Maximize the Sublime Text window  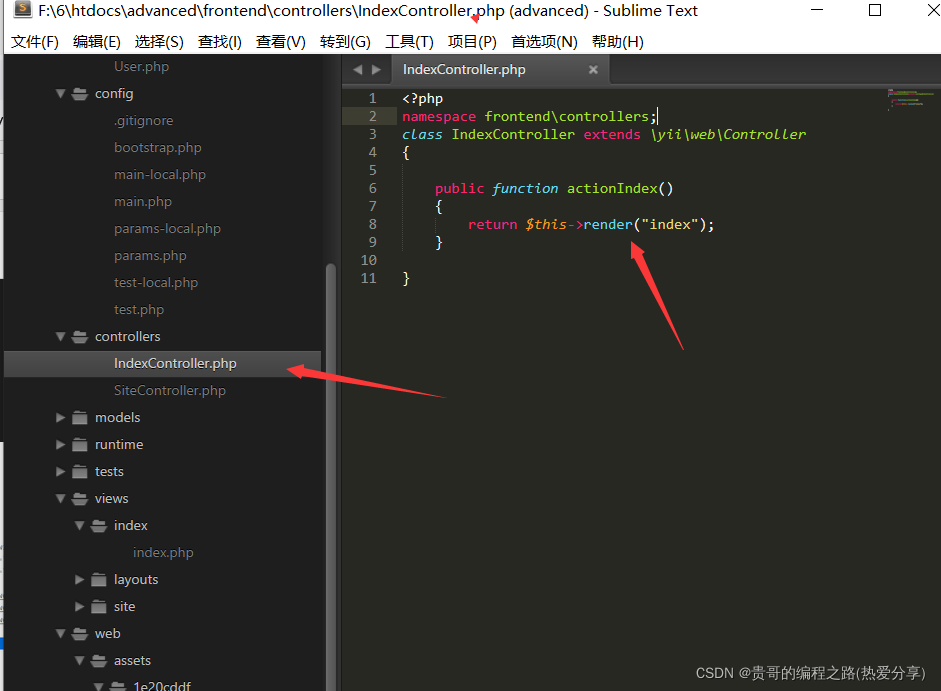click(x=875, y=10)
